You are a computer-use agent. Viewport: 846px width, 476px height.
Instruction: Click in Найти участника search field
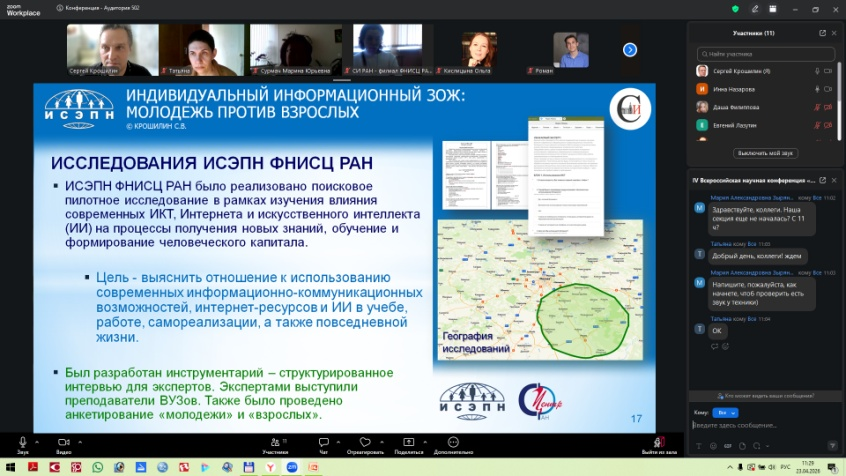tap(766, 54)
